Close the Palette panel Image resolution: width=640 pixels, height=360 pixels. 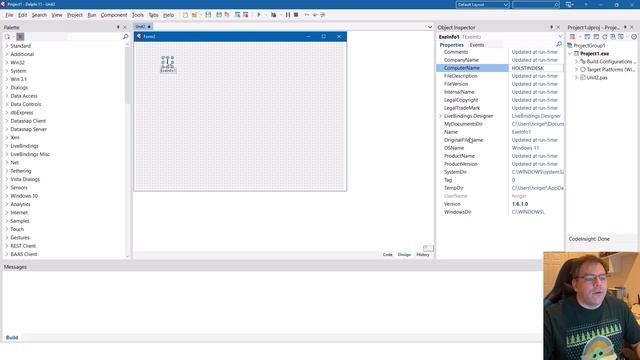tap(125, 27)
